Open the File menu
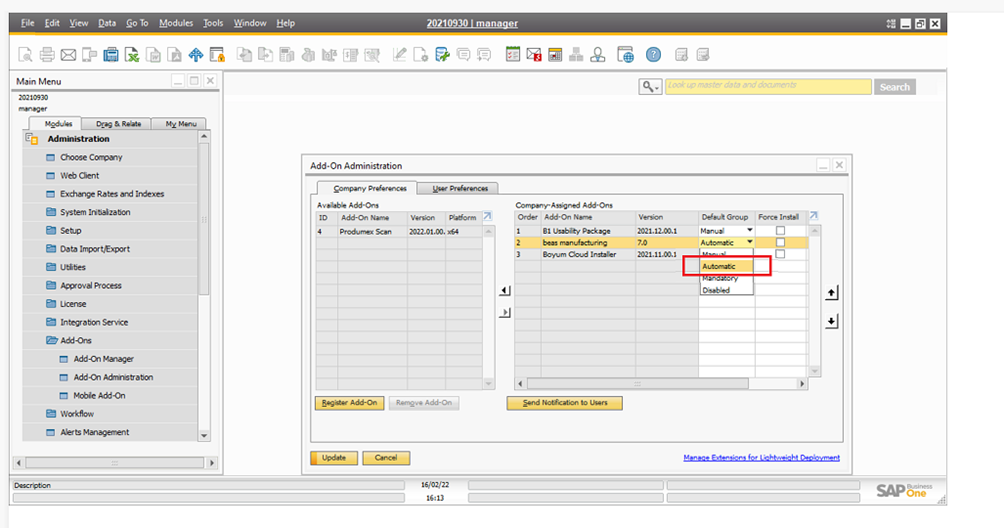 point(28,23)
